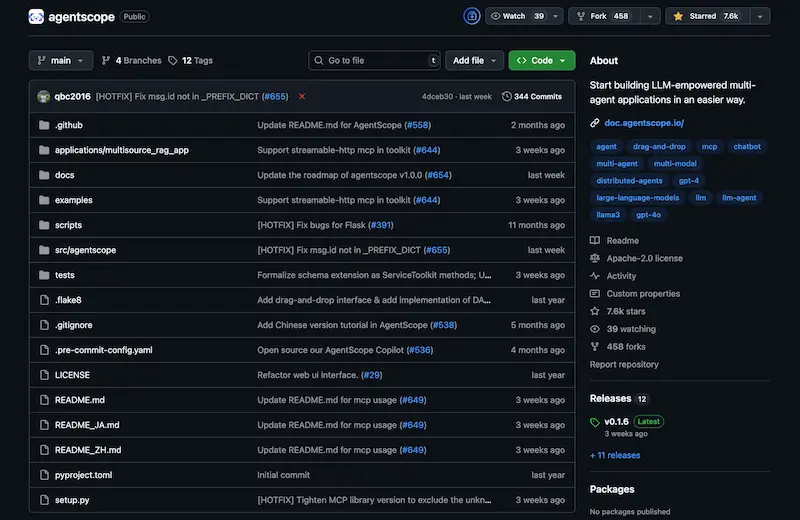Click the README.md file icon
The width and height of the screenshot is (800, 520).
(x=44, y=400)
